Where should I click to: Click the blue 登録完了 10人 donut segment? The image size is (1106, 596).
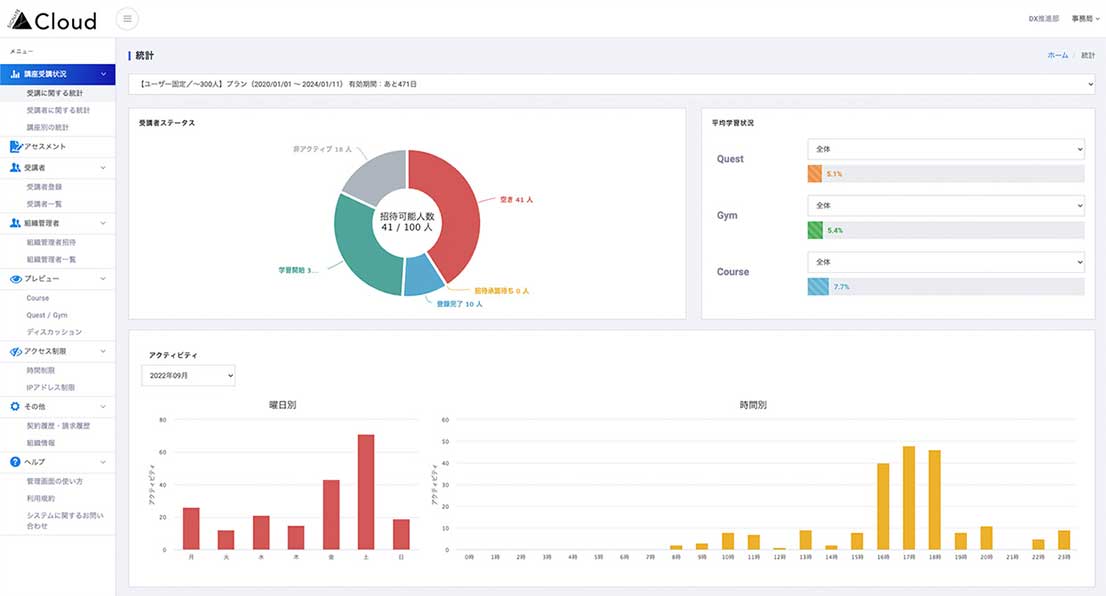(x=423, y=275)
